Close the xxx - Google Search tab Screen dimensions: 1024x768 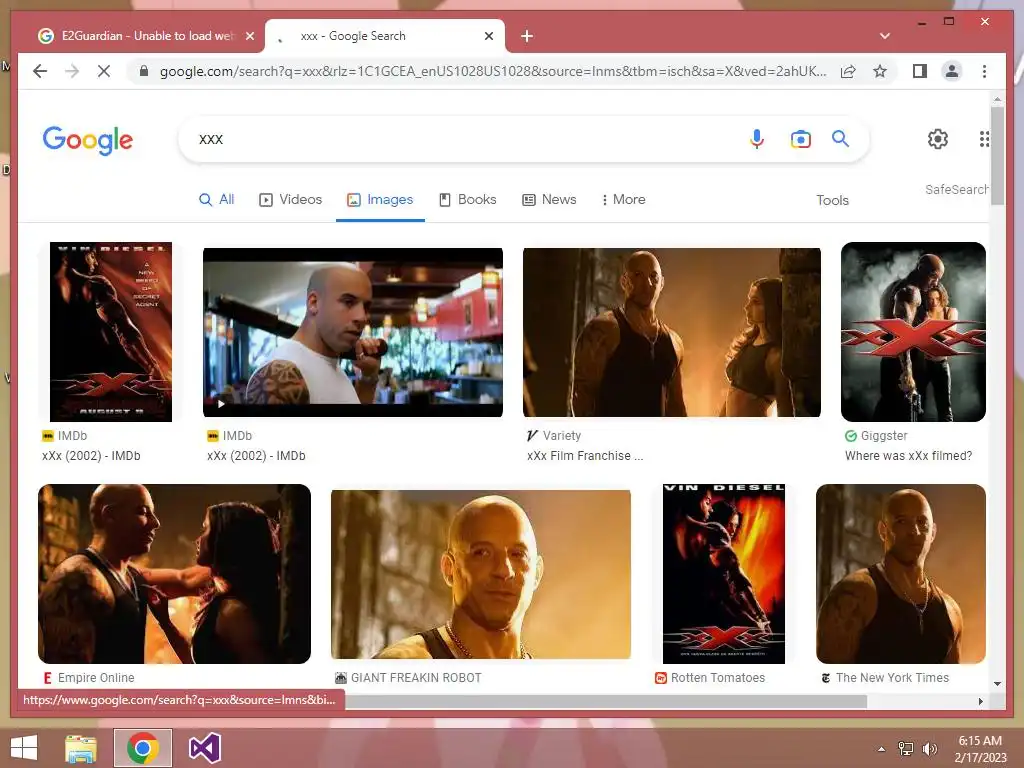tap(488, 36)
